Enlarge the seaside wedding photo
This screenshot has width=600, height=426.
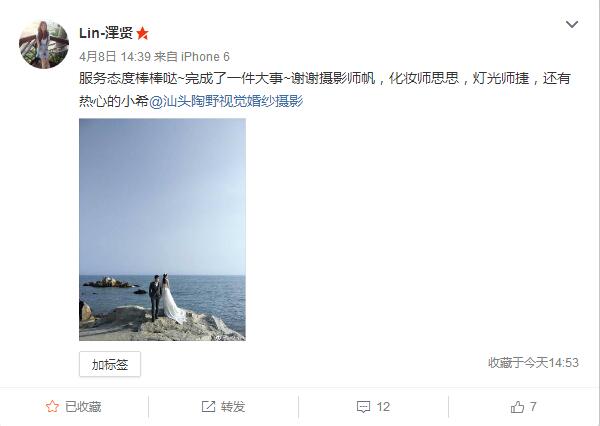coord(162,230)
